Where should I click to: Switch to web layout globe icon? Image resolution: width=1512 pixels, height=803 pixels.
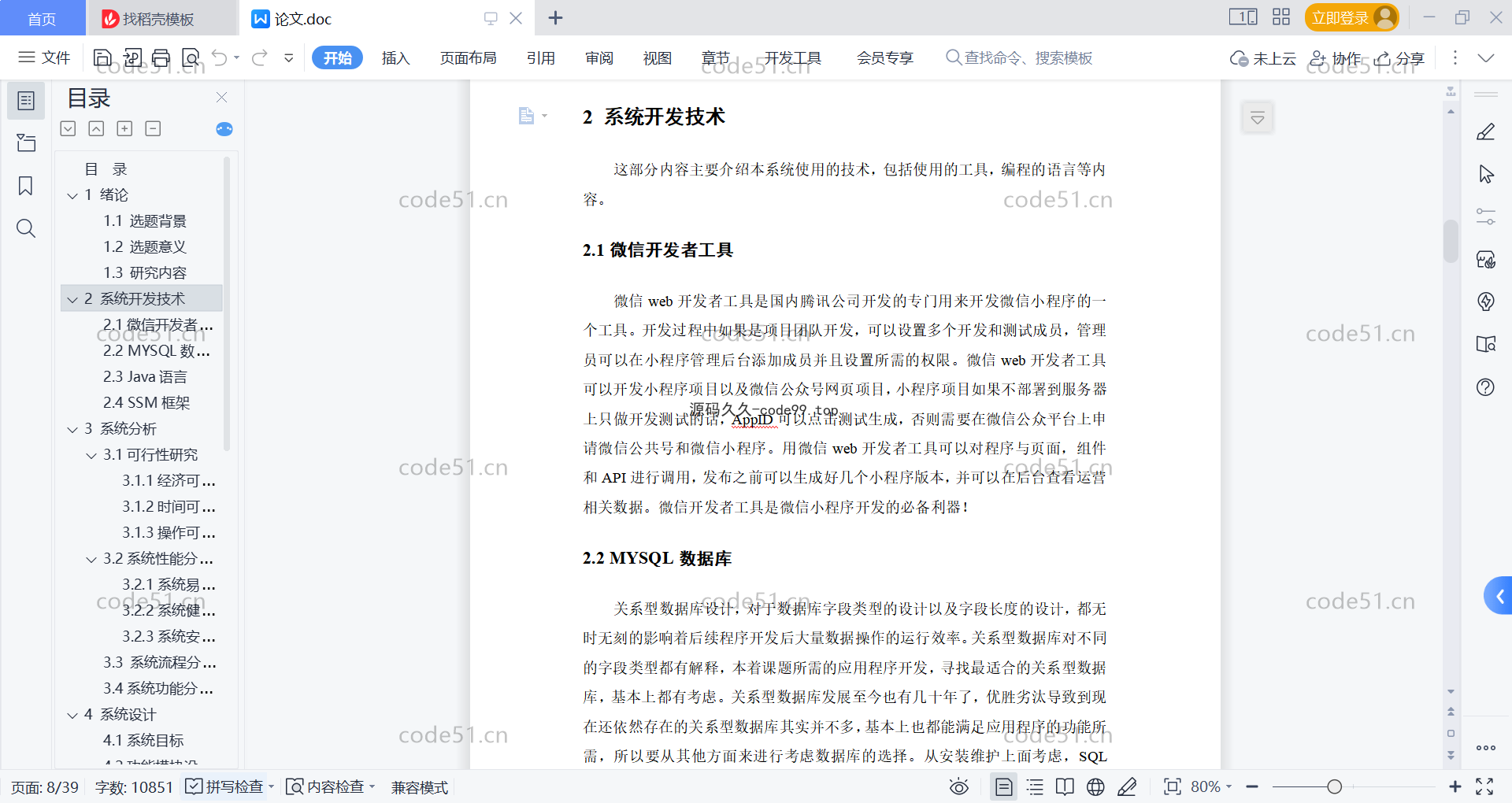(x=1095, y=786)
